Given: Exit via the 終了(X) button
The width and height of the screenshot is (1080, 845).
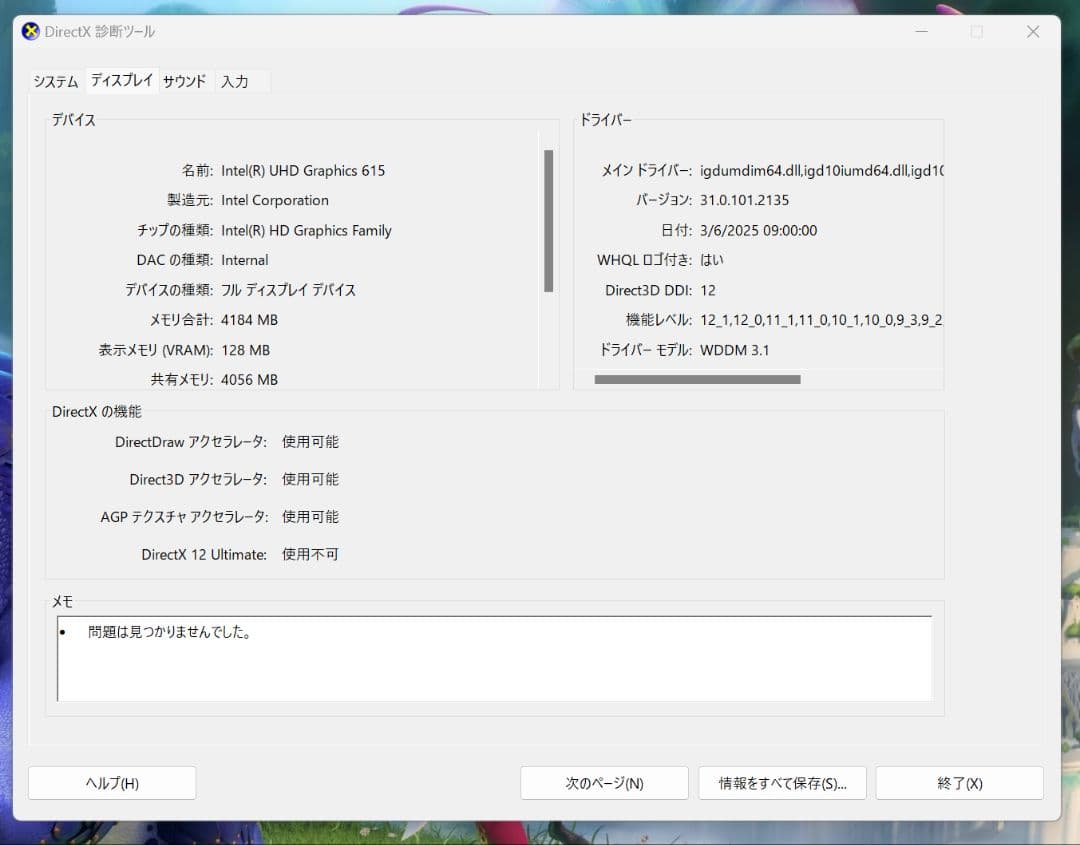Looking at the screenshot, I should pyautogui.click(x=958, y=783).
